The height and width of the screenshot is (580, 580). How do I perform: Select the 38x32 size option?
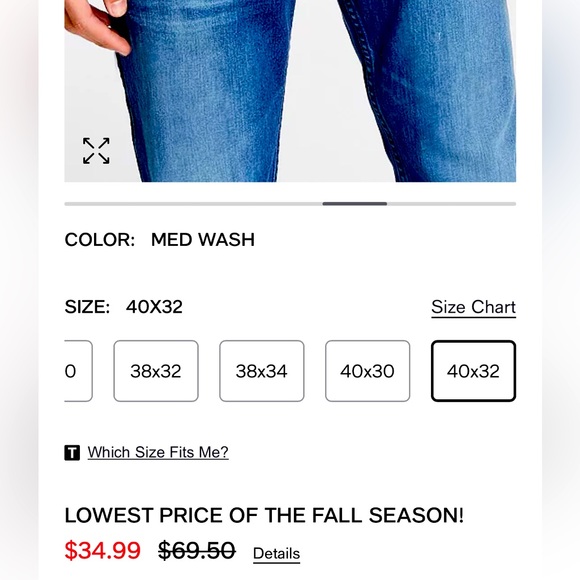pos(156,371)
